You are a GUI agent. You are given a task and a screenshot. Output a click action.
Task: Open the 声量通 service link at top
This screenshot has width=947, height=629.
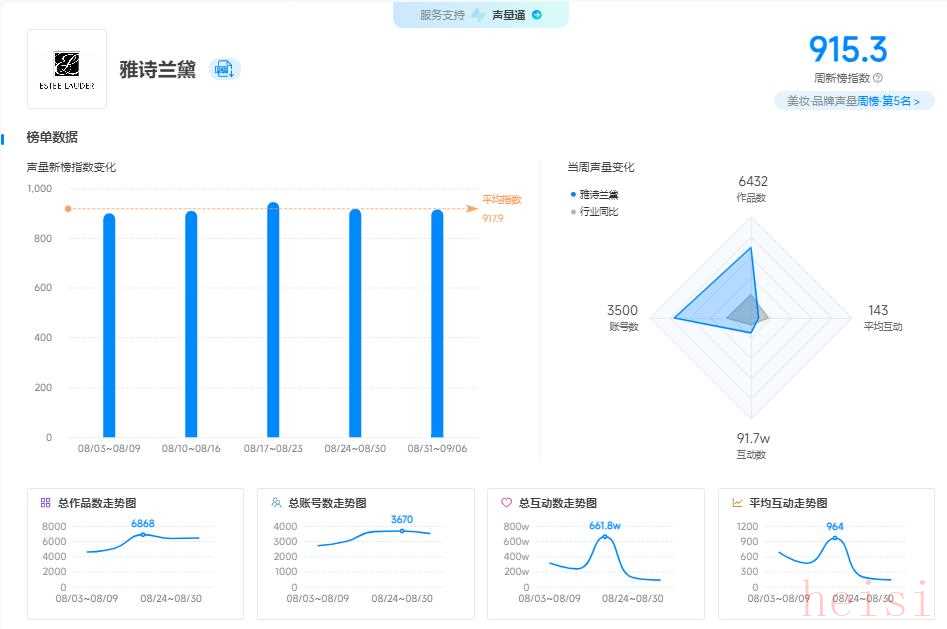509,15
